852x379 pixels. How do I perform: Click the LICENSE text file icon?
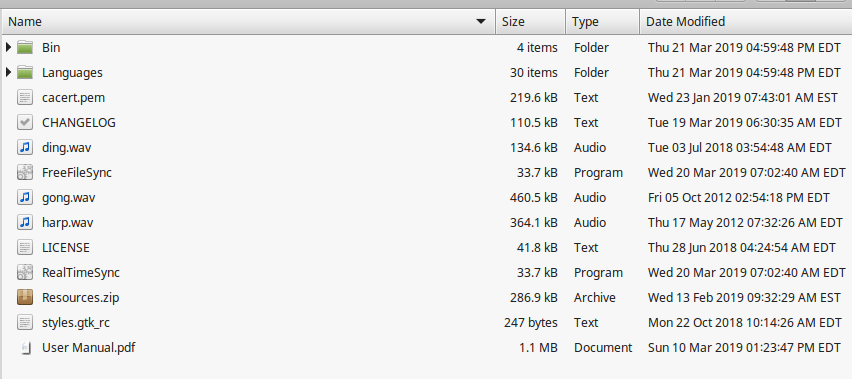[25, 248]
